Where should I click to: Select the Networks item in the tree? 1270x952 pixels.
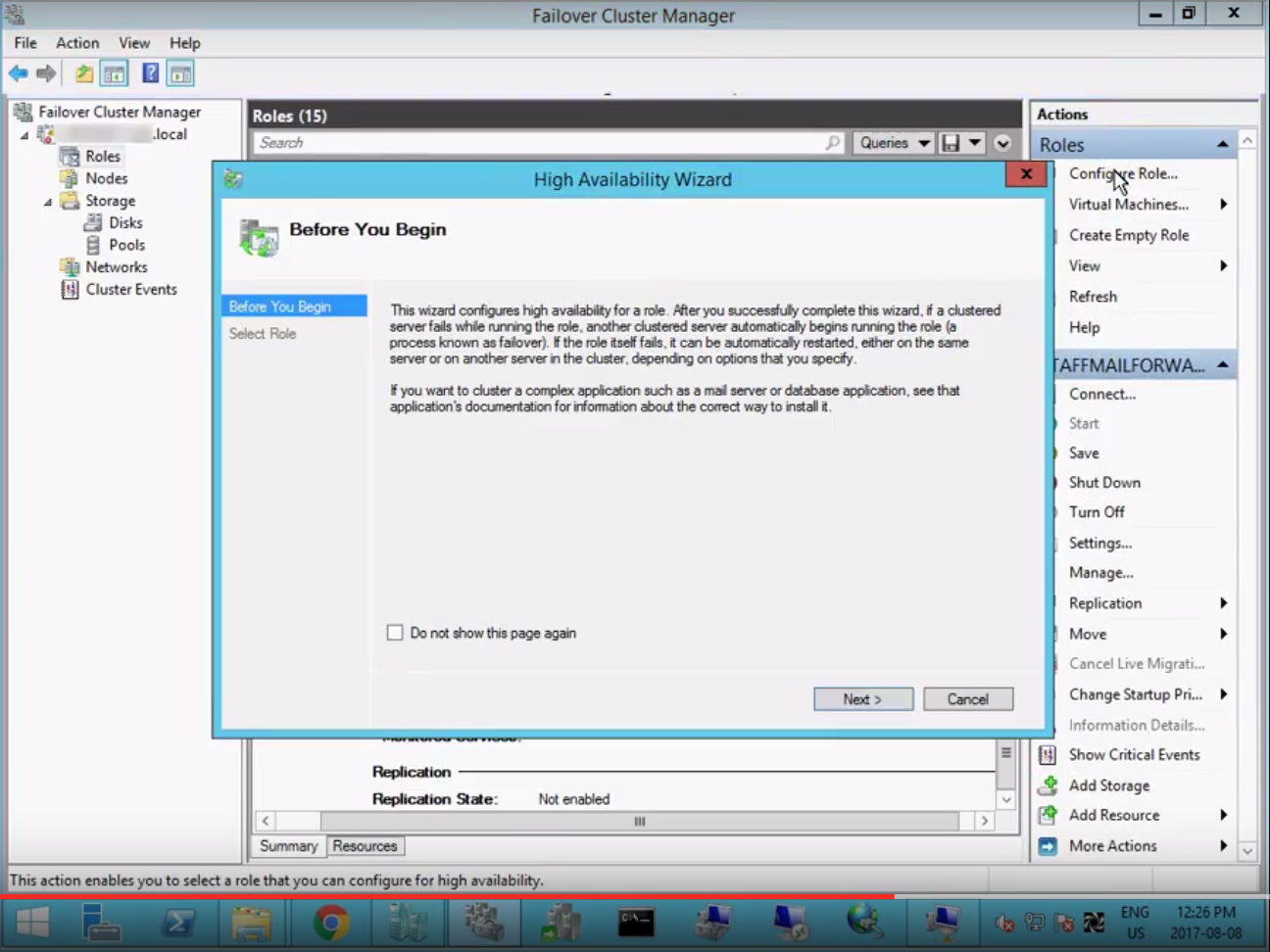pos(116,266)
